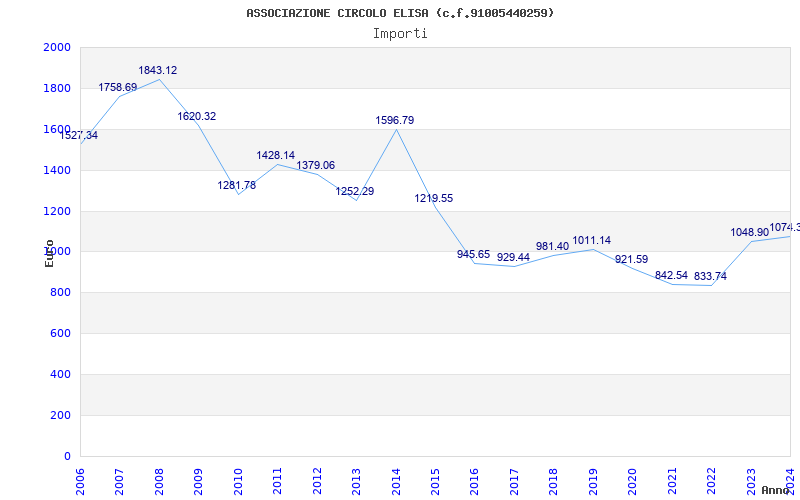The image size is (800, 500).
Task: Click the Importi subtitle
Action: pos(400,34)
